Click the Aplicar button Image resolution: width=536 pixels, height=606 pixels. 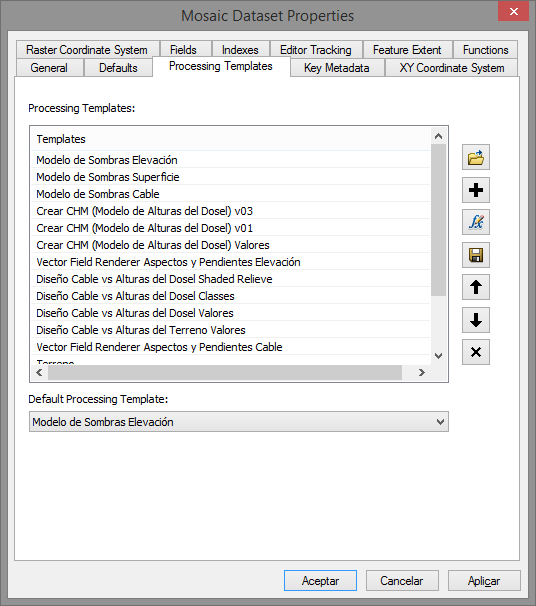click(484, 580)
